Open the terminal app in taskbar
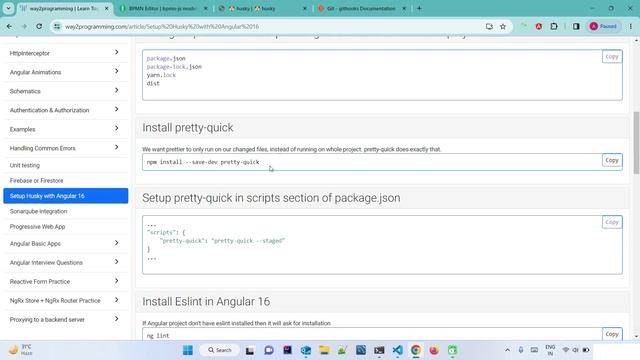 coord(379,350)
